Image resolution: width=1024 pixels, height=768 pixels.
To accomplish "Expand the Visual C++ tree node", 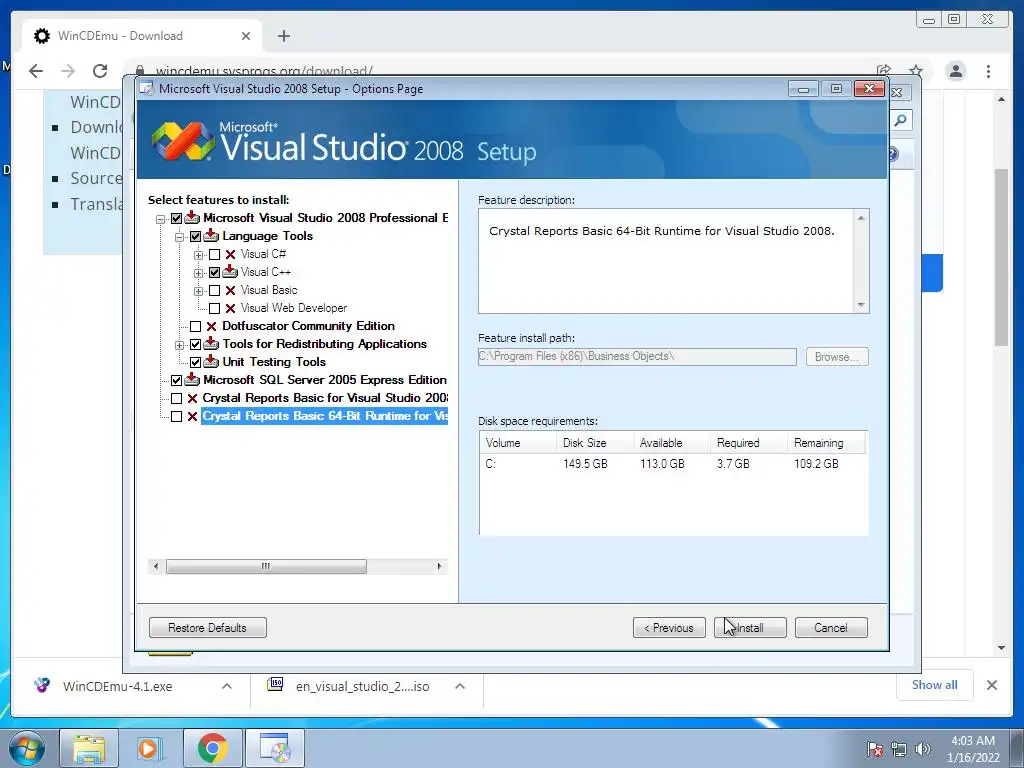I will click(199, 272).
